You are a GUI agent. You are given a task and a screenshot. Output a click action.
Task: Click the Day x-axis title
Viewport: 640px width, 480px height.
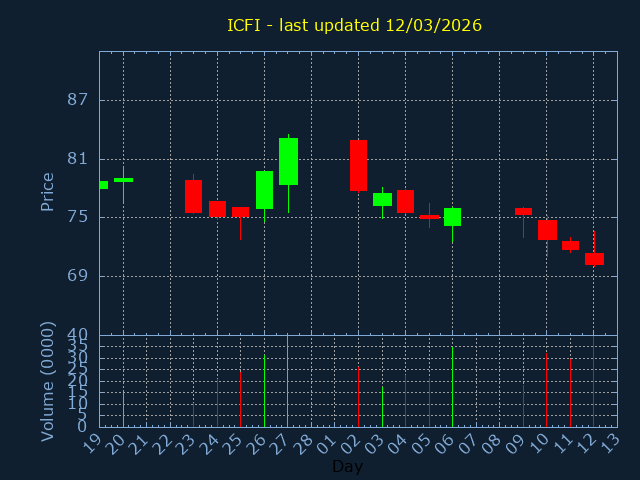(x=347, y=466)
